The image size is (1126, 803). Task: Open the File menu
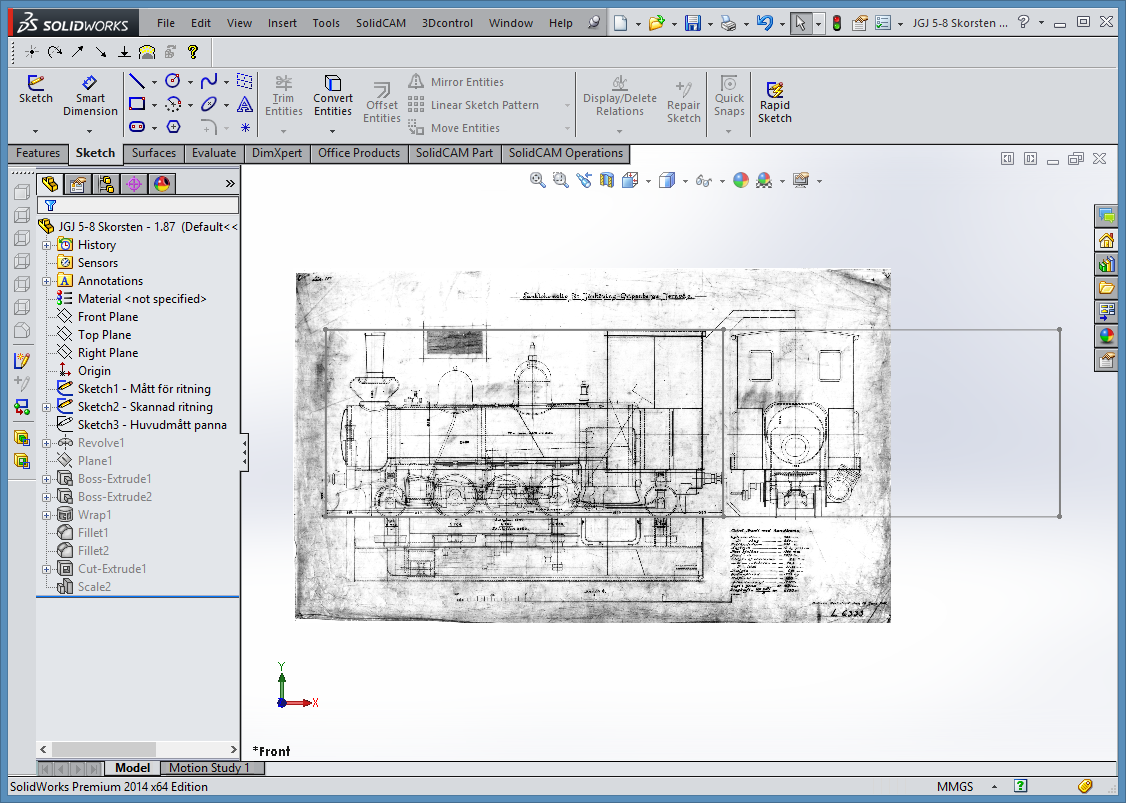166,23
